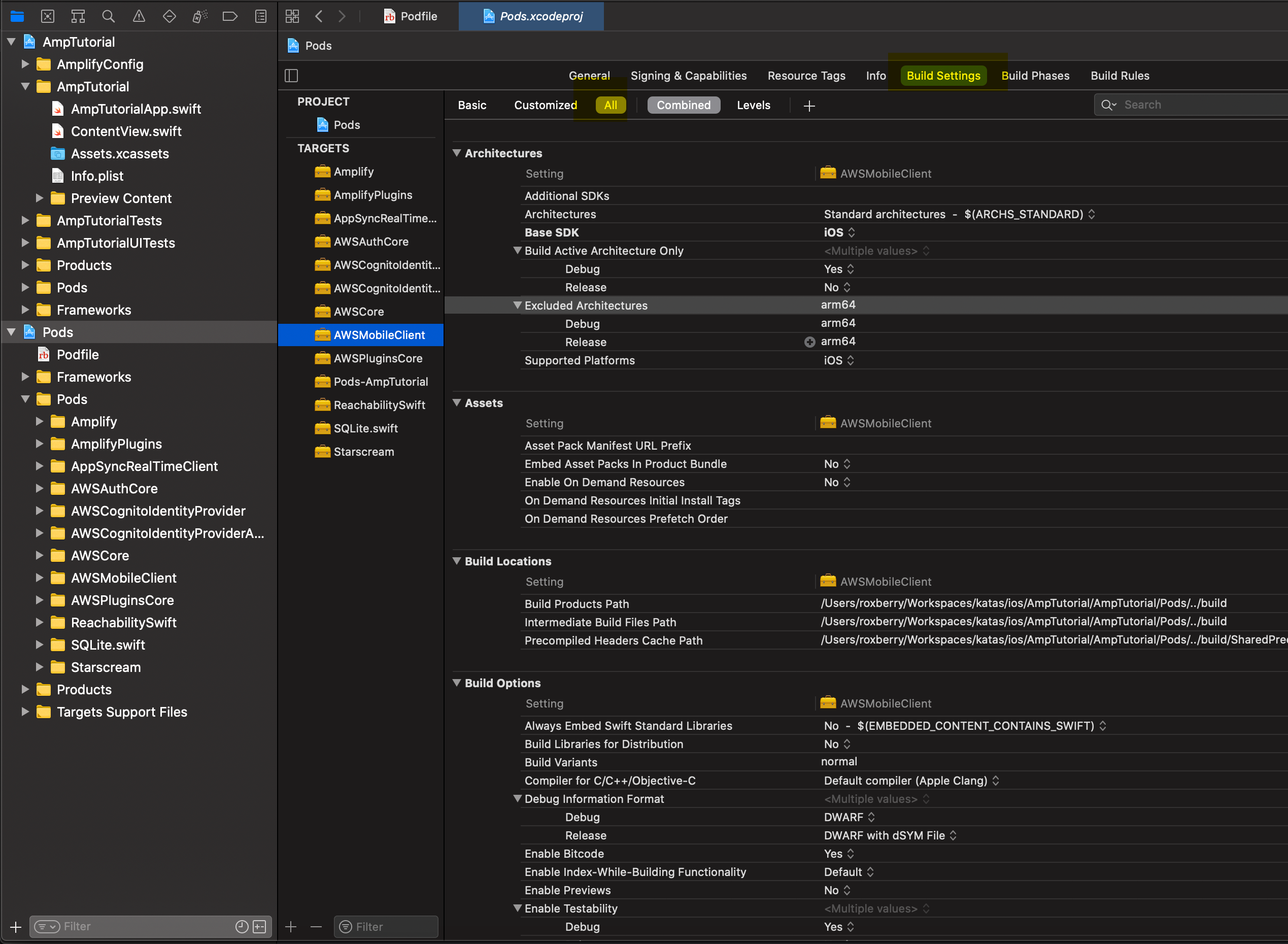
Task: Open the Project navigator folder icon
Action: click(17, 17)
